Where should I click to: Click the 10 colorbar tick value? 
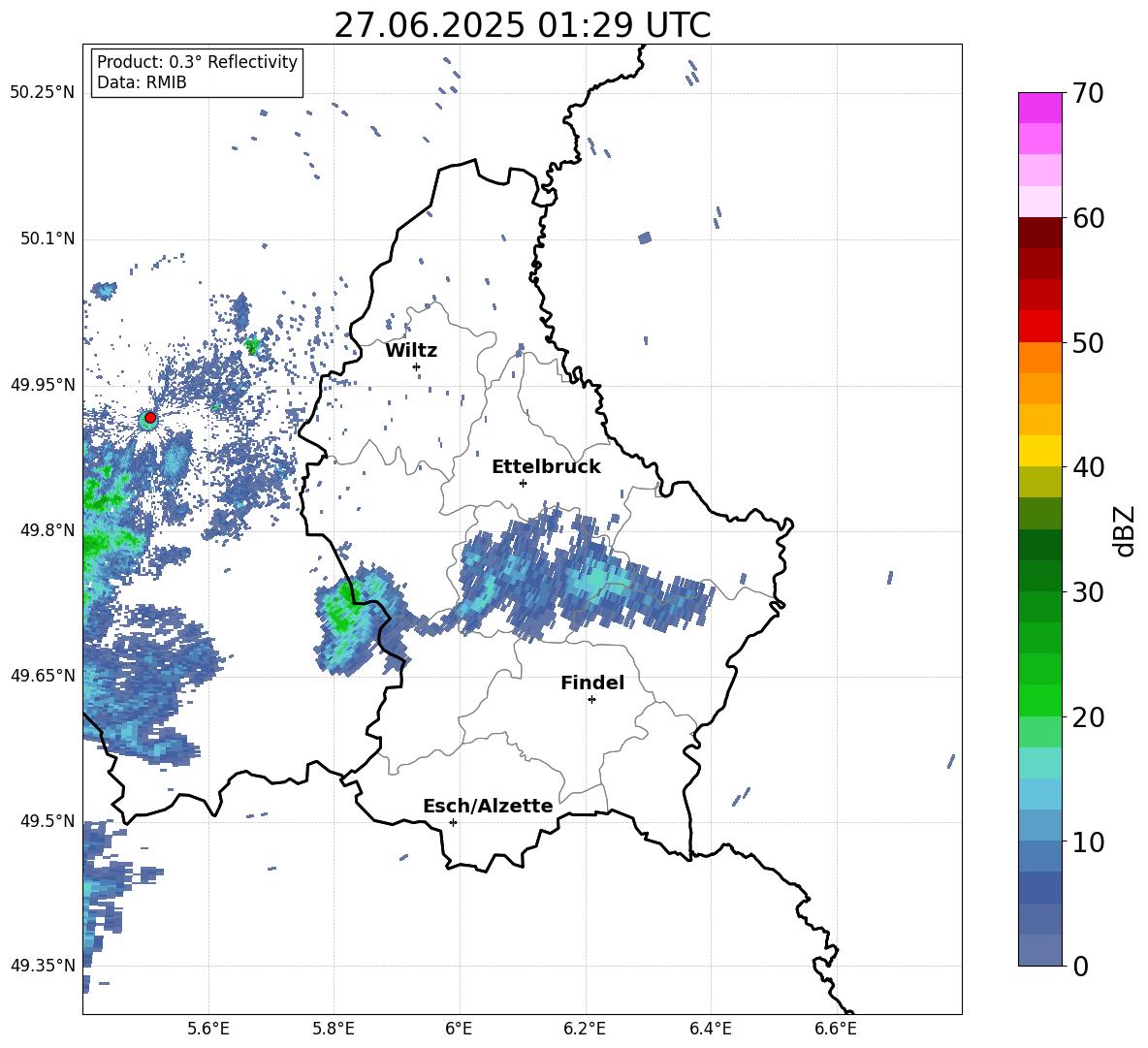point(1088,842)
